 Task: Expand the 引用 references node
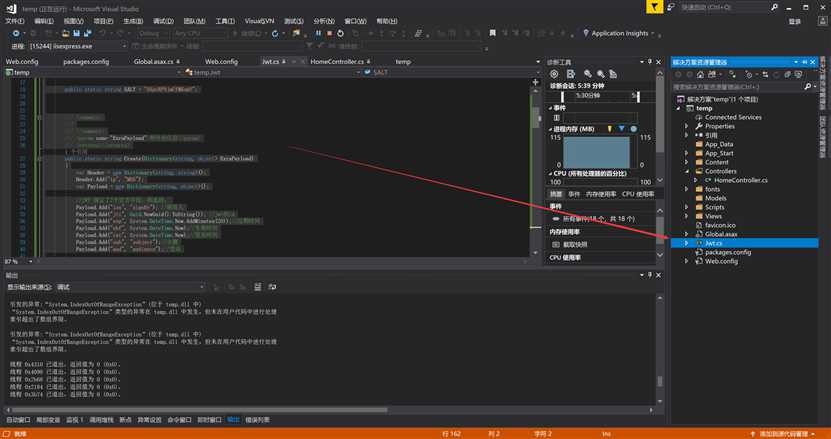(x=687, y=135)
